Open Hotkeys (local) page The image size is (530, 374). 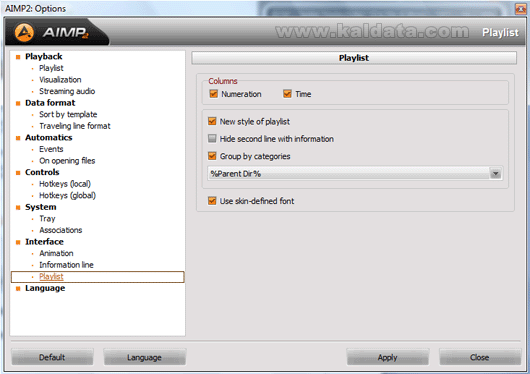pyautogui.click(x=65, y=184)
